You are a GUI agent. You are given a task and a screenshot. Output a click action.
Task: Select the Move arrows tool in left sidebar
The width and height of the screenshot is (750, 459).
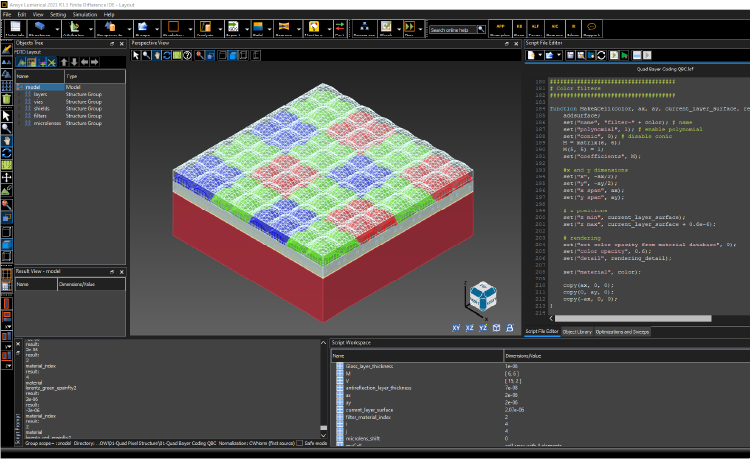(x=7, y=177)
